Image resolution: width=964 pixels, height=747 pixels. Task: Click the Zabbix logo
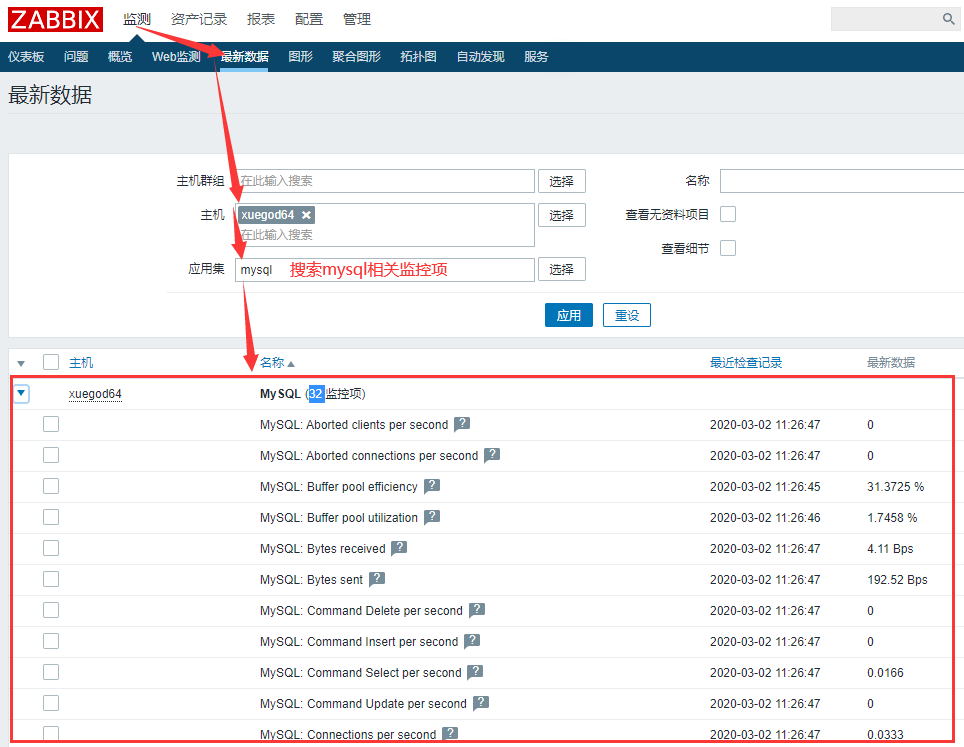click(x=55, y=19)
